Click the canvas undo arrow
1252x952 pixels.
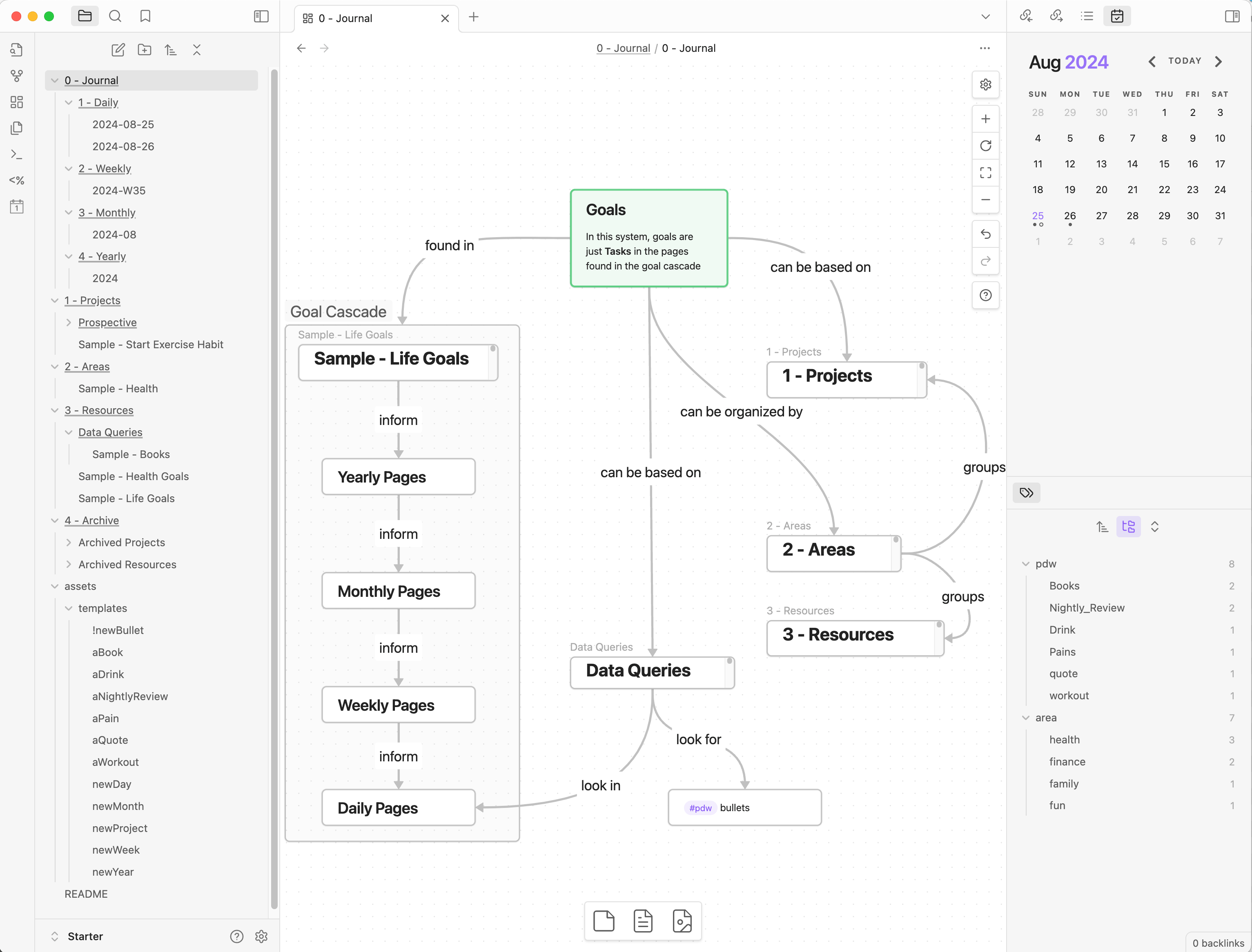[985, 234]
